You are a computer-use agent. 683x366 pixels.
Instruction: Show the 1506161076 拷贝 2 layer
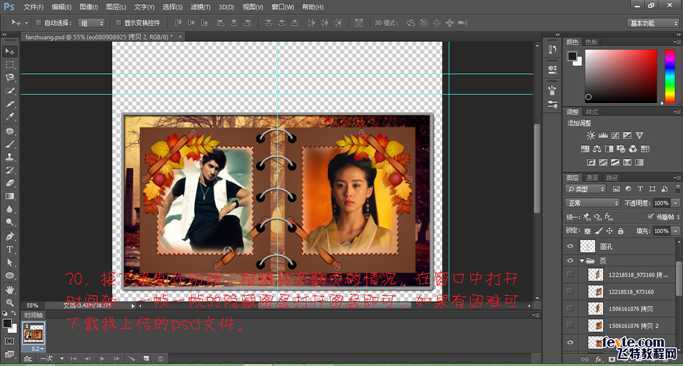(x=570, y=325)
